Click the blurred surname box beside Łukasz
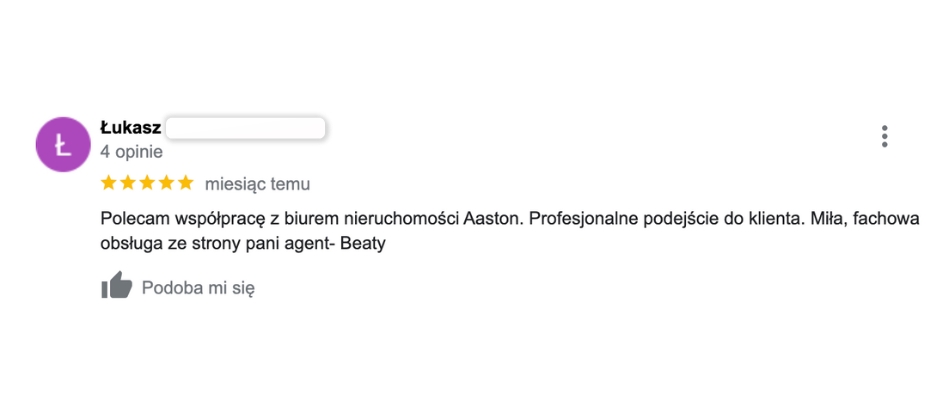940x400 pixels. 245,128
